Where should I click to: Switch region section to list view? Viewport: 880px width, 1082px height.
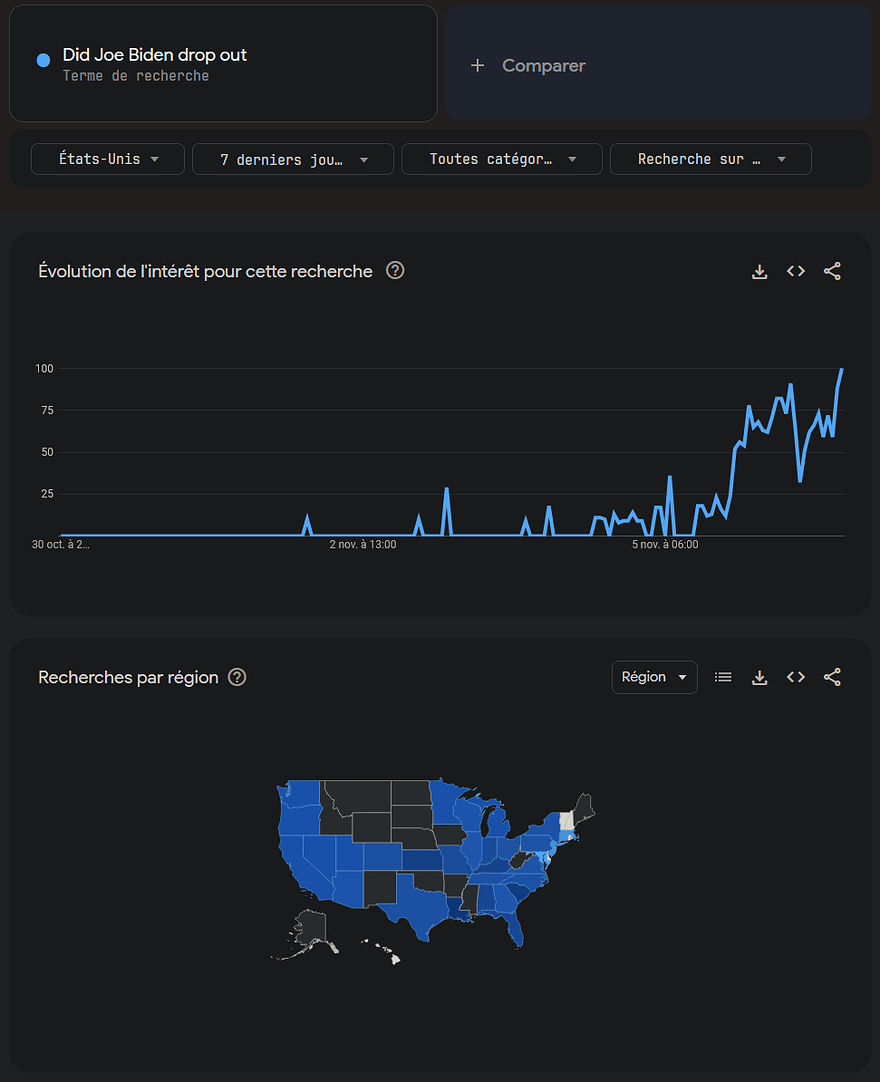(x=723, y=677)
